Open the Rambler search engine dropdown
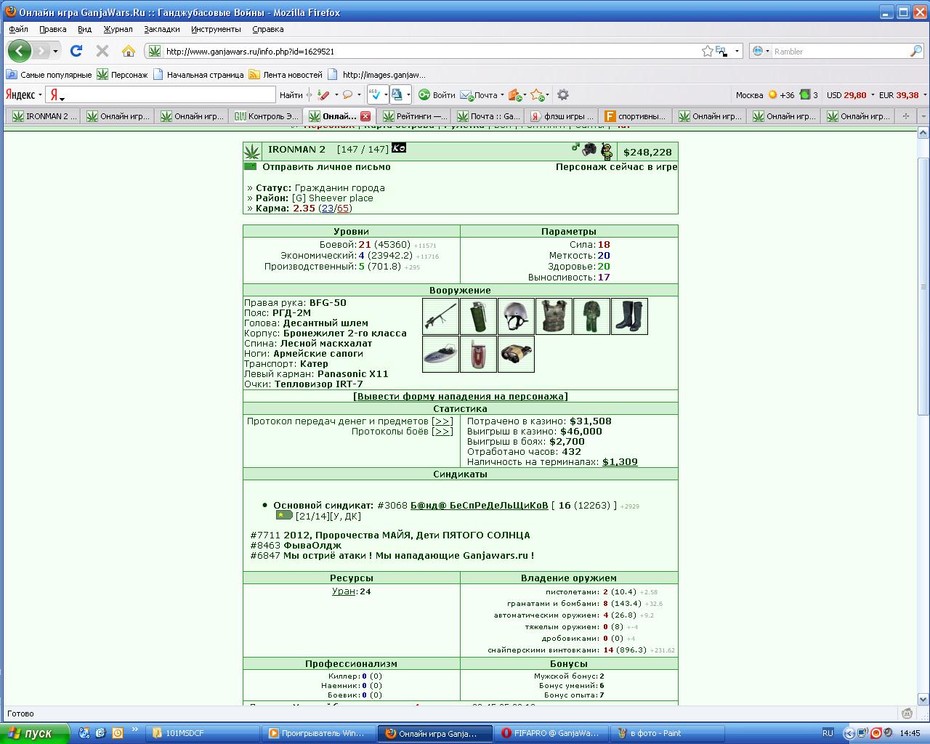Screen dimensions: 930x744 coord(761,52)
